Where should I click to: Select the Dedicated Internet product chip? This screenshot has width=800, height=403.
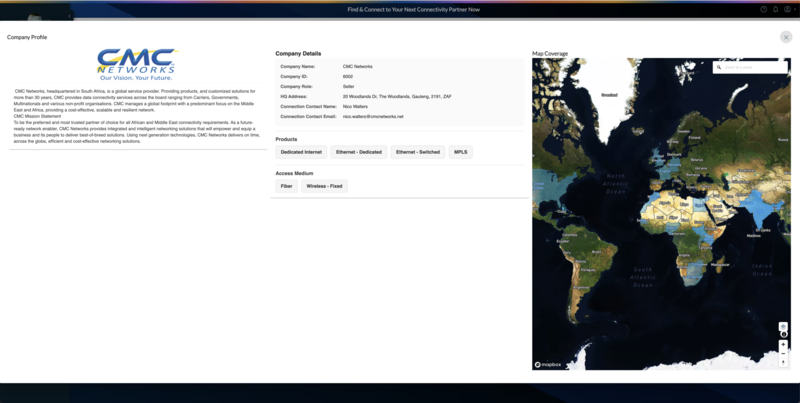tap(301, 152)
